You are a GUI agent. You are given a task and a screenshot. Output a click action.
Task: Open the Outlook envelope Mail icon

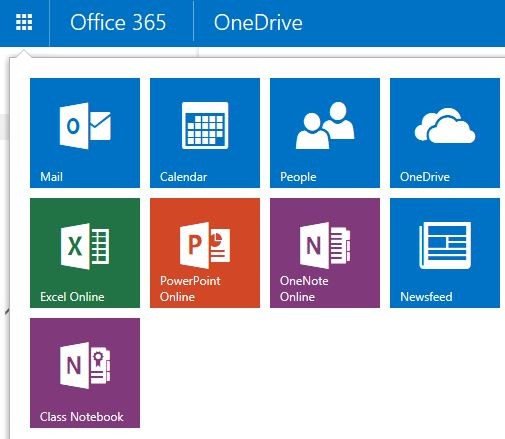click(85, 126)
